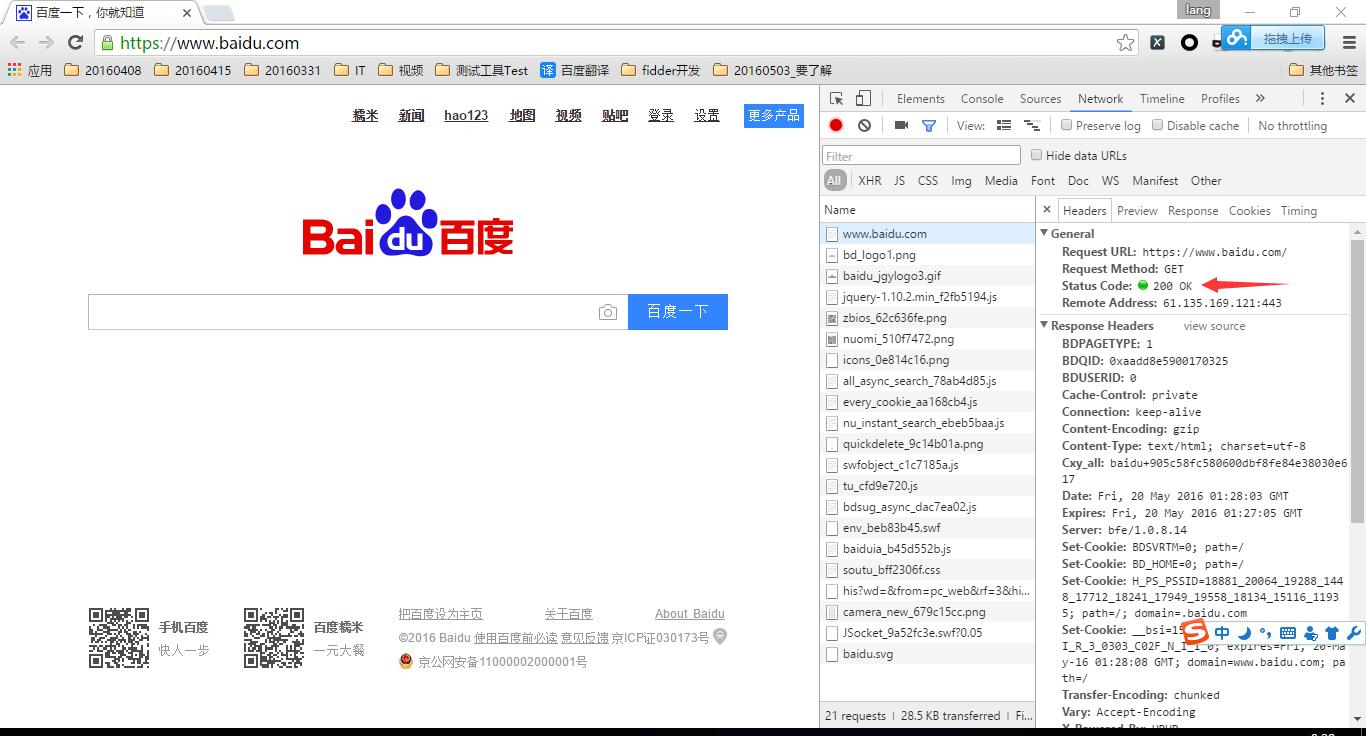
Task: Filter requests by Font
Action: coord(1043,181)
